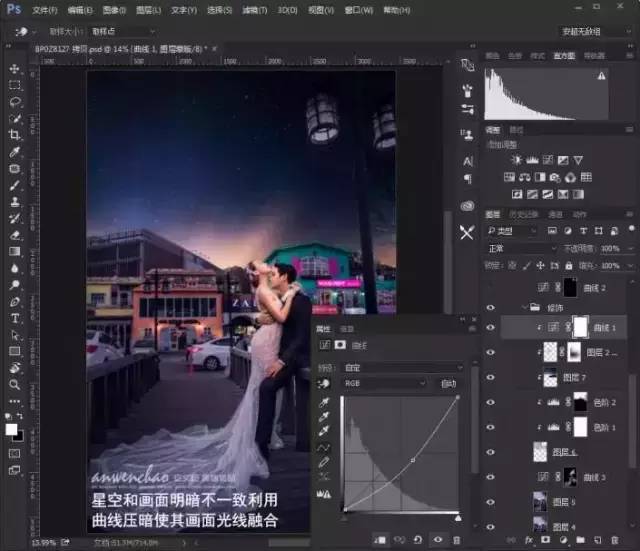Select the Eraser tool
The width and height of the screenshot is (640, 551).
click(15, 235)
